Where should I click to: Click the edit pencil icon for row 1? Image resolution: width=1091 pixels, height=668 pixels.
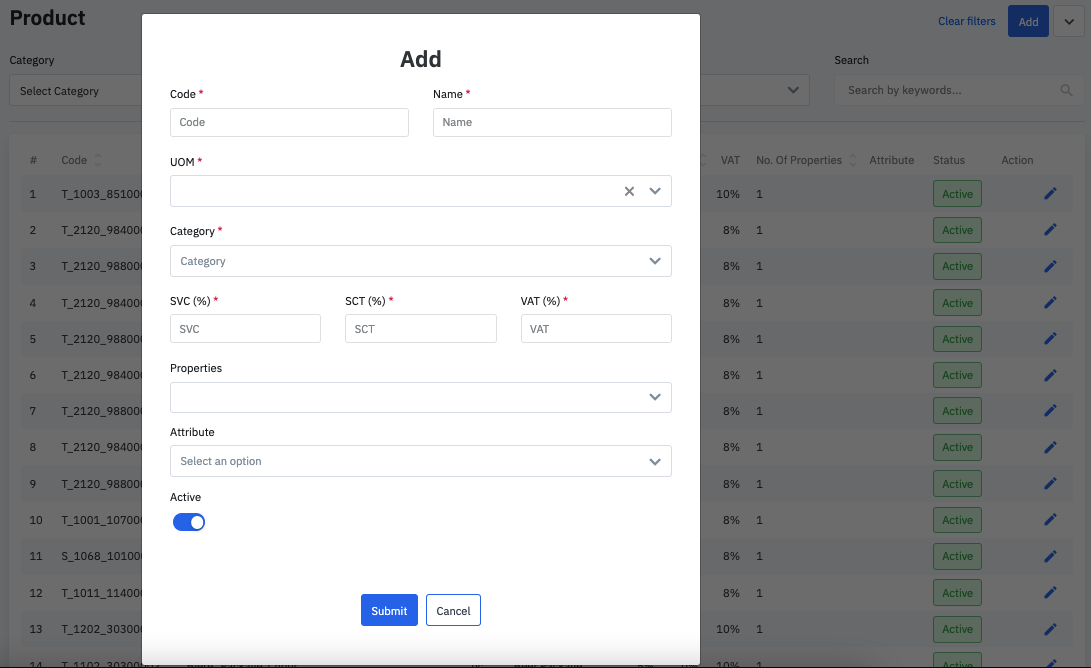1050,194
